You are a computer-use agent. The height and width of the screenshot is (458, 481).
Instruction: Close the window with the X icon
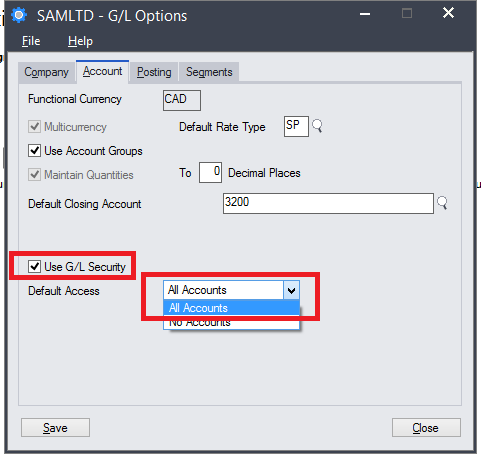(x=448, y=13)
